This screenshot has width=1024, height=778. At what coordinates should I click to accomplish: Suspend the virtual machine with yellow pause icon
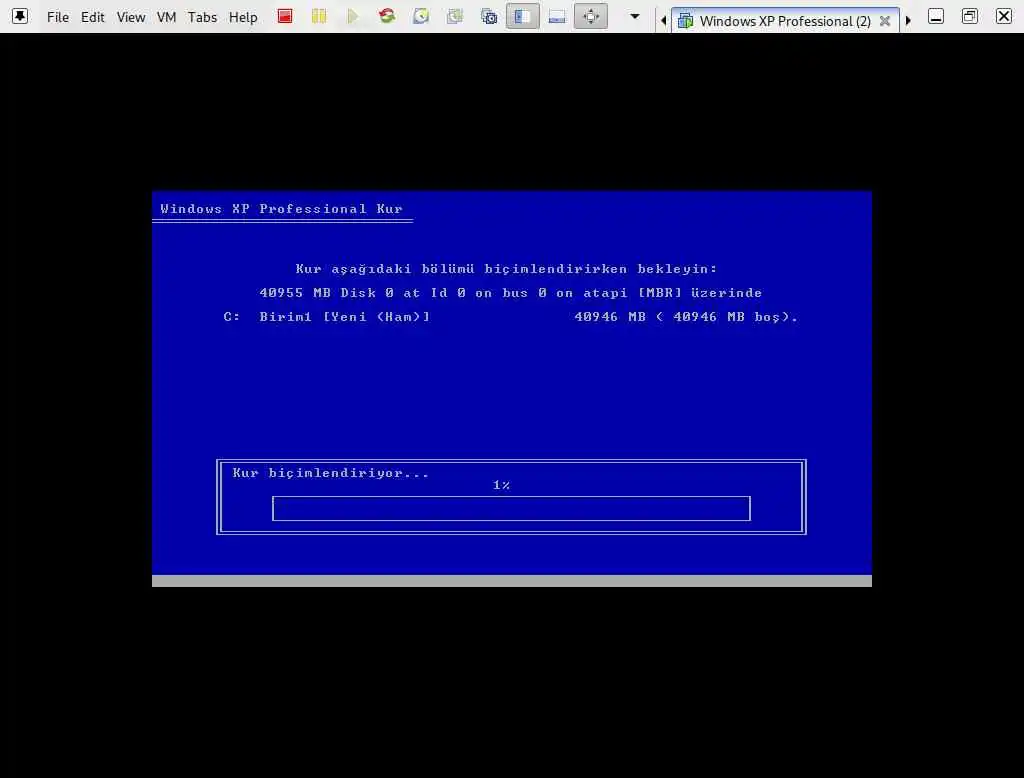pyautogui.click(x=319, y=16)
